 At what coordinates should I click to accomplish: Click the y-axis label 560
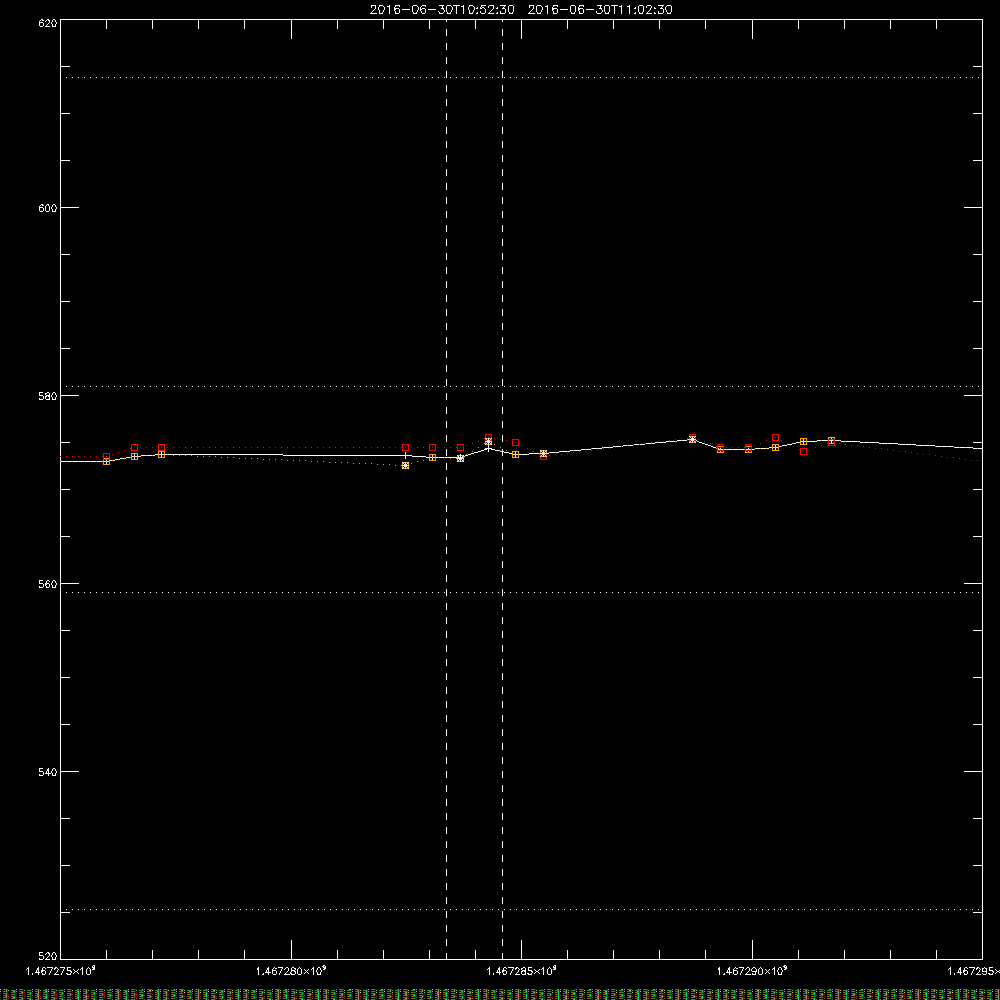point(48,584)
